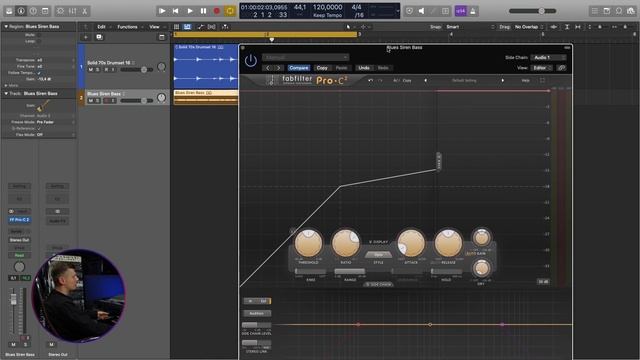Adjust the Pro-C 2 Threshold knob
Screen dimensions: 640x360
pyautogui.click(x=308, y=243)
